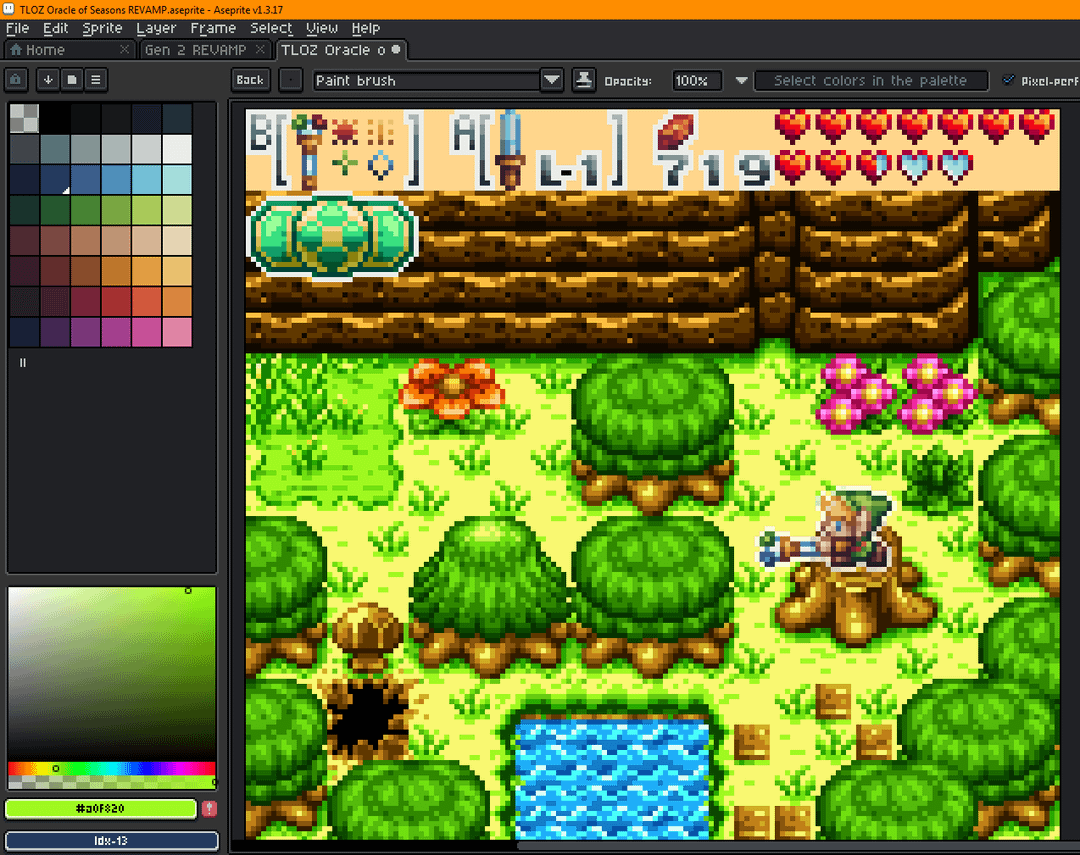Open the Sprite menu
Viewport: 1080px width, 855px height.
click(102, 28)
